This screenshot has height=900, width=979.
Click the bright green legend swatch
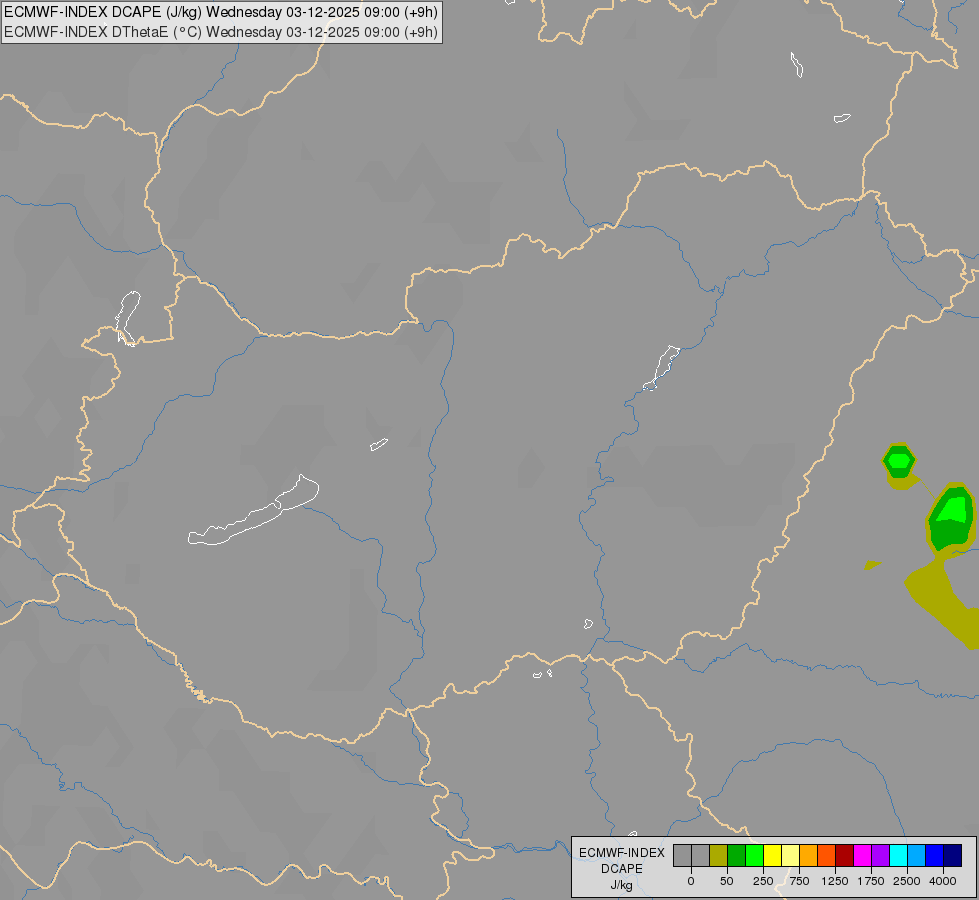(754, 855)
